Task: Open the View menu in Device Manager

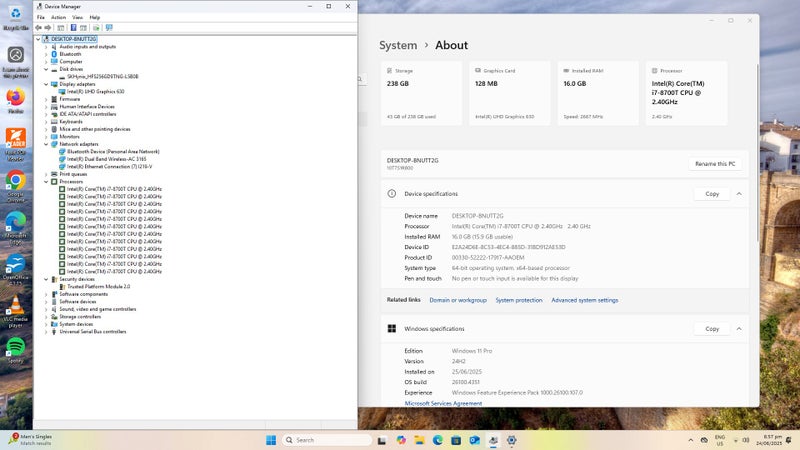Action: coord(78,17)
